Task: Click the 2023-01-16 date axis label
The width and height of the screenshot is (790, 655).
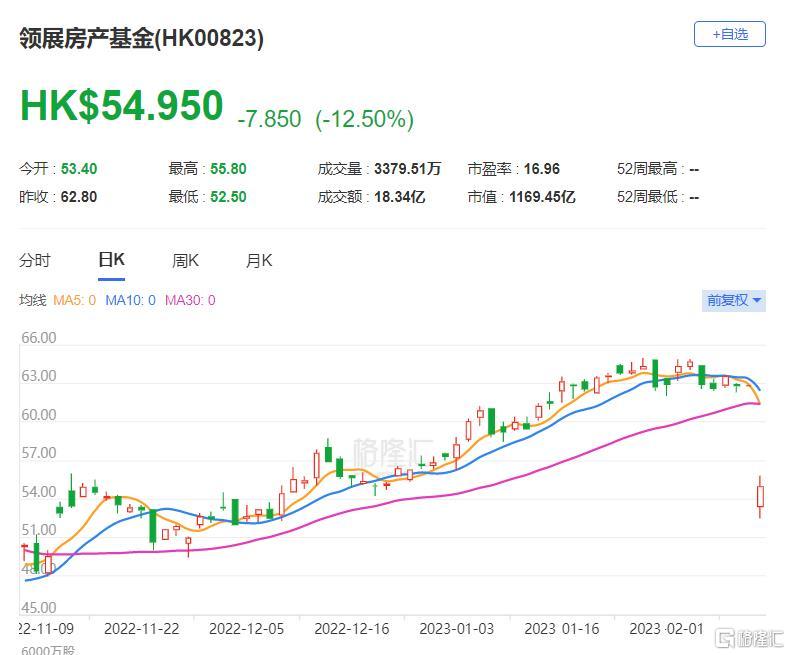Action: [x=562, y=629]
